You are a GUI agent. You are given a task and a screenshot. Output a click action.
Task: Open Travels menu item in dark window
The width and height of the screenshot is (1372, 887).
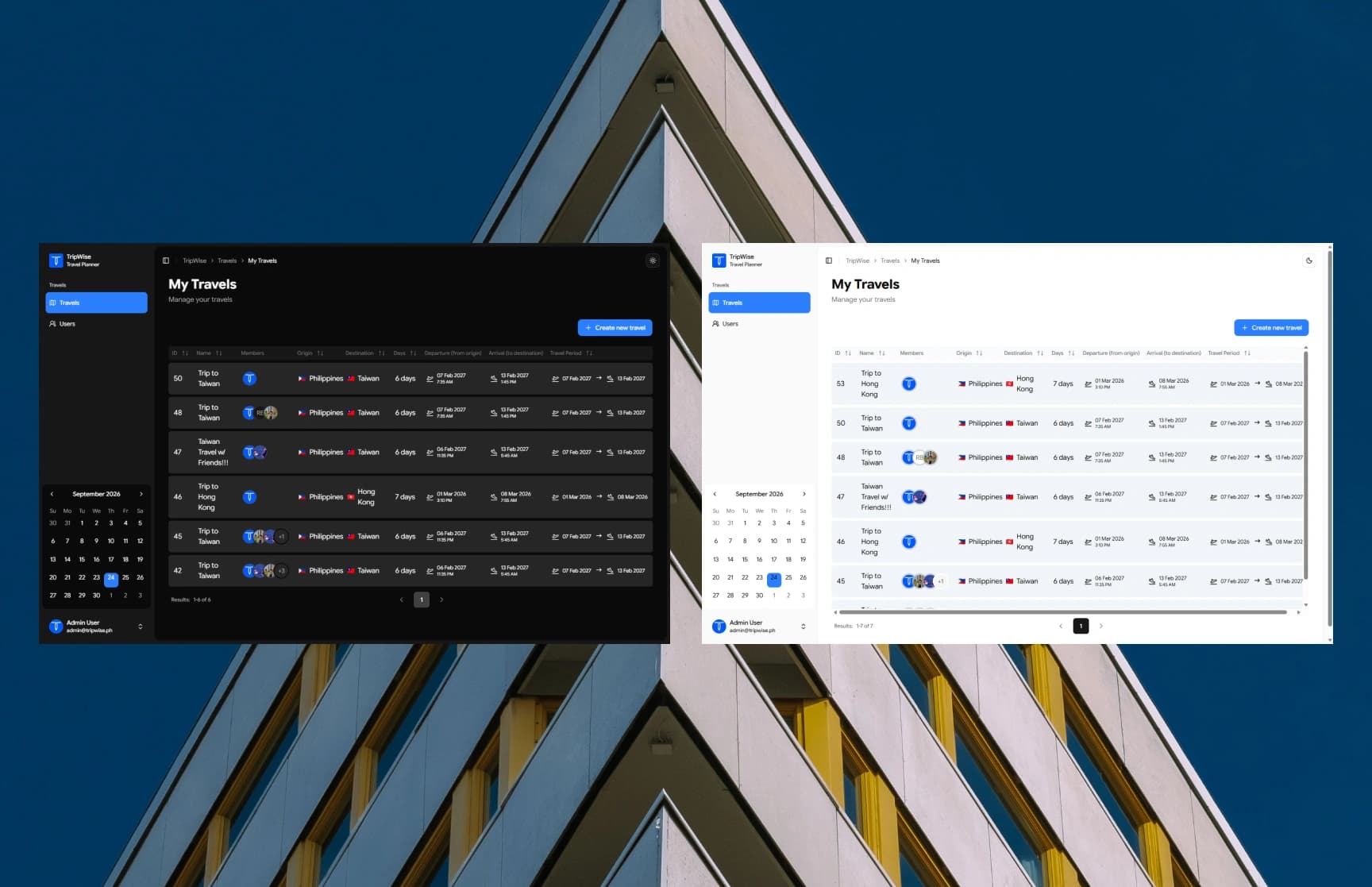[x=97, y=303]
